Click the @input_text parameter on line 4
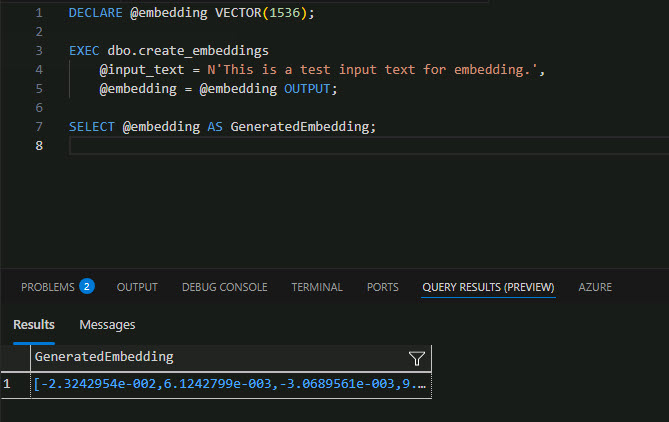This screenshot has width=669, height=422. [142, 70]
